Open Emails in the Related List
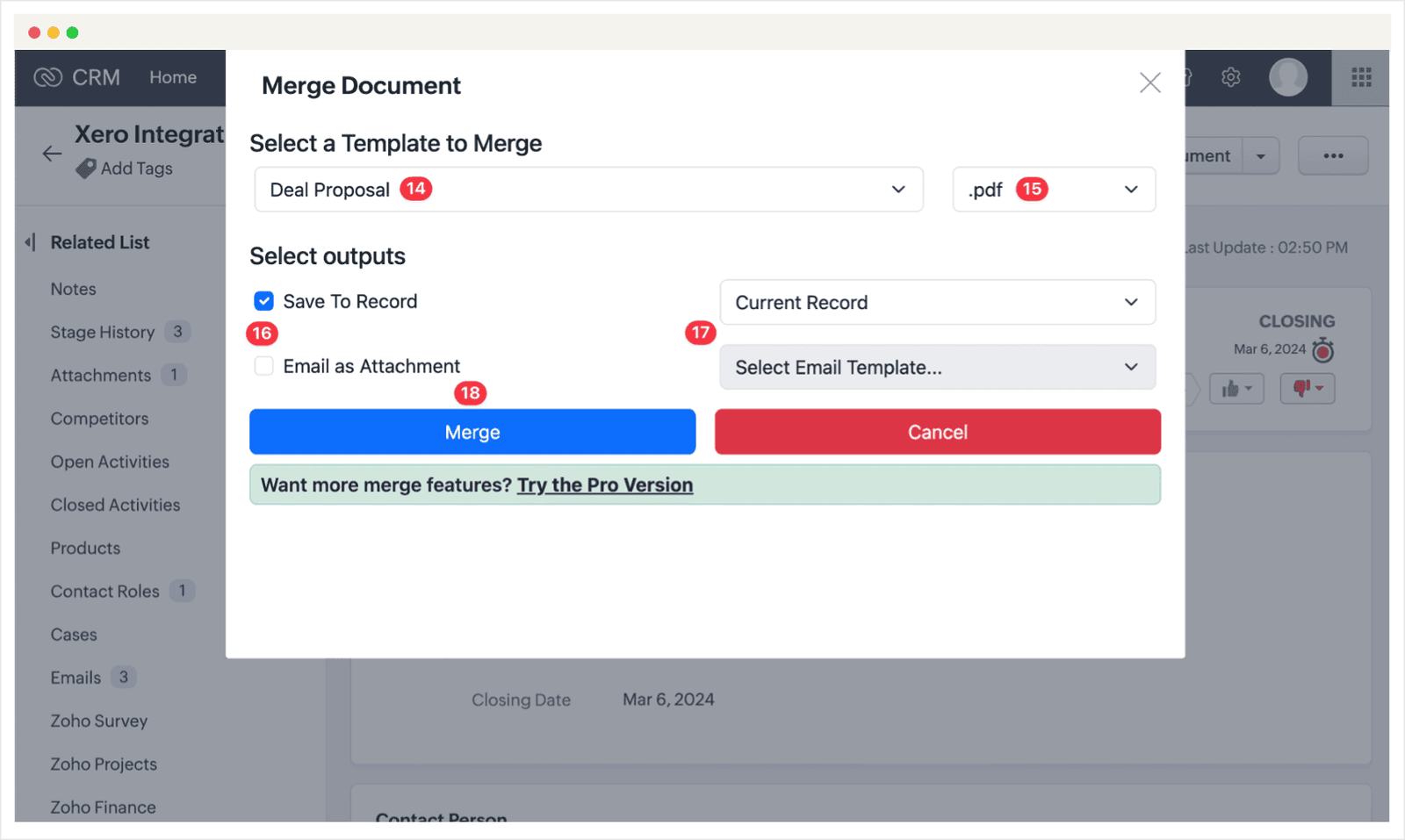The height and width of the screenshot is (840, 1405). (76, 678)
